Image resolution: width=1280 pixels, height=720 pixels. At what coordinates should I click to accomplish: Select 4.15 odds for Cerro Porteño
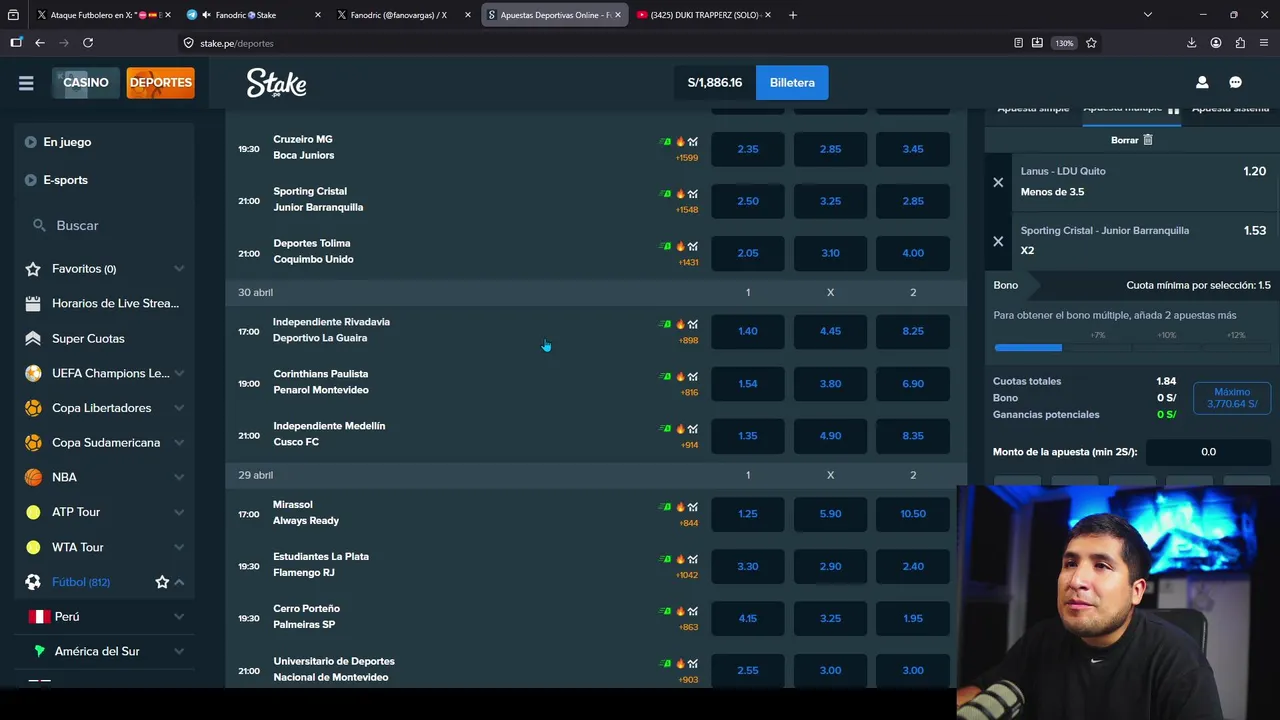[748, 618]
